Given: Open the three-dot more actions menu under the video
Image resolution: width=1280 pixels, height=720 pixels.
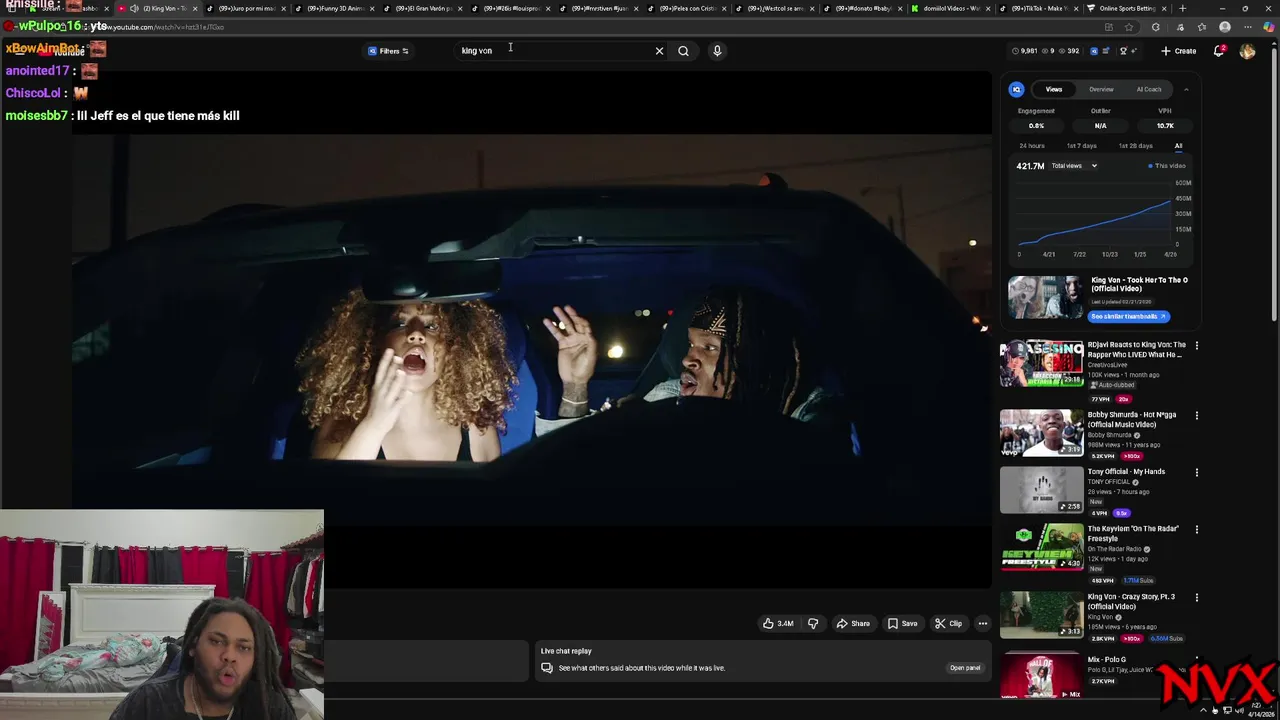Looking at the screenshot, I should coord(983,624).
